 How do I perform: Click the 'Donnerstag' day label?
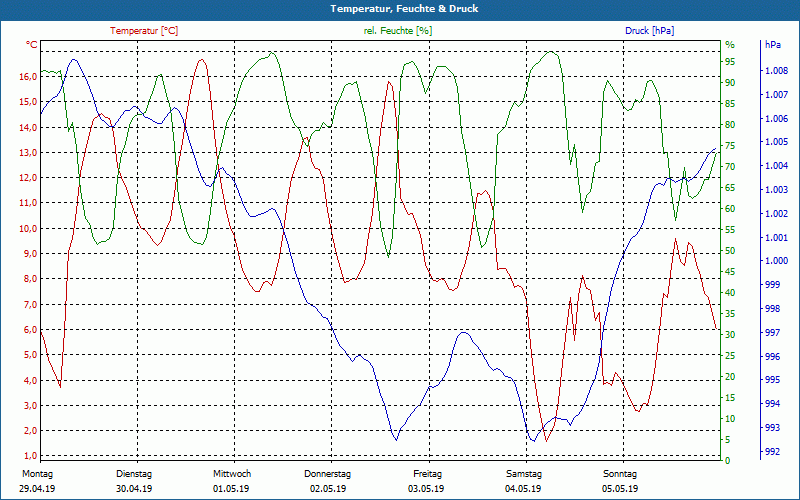[x=328, y=474]
